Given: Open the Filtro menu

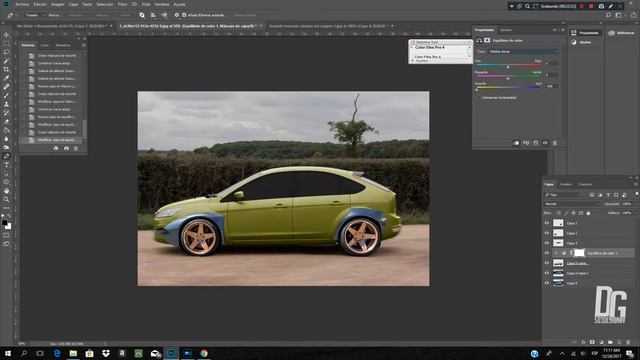Looking at the screenshot, I should 122,4.
